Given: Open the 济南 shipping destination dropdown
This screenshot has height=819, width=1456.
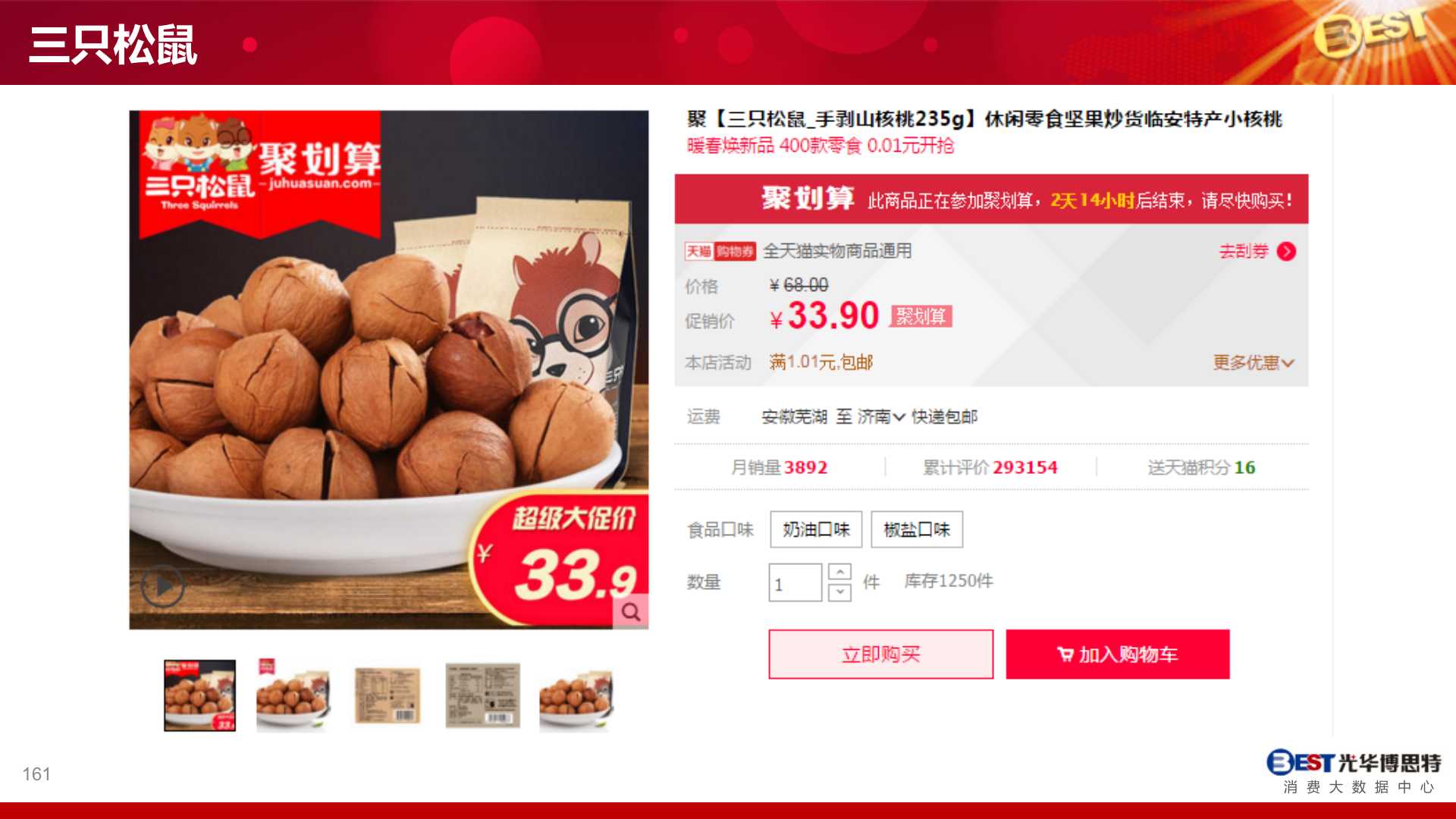Looking at the screenshot, I should tap(881, 416).
